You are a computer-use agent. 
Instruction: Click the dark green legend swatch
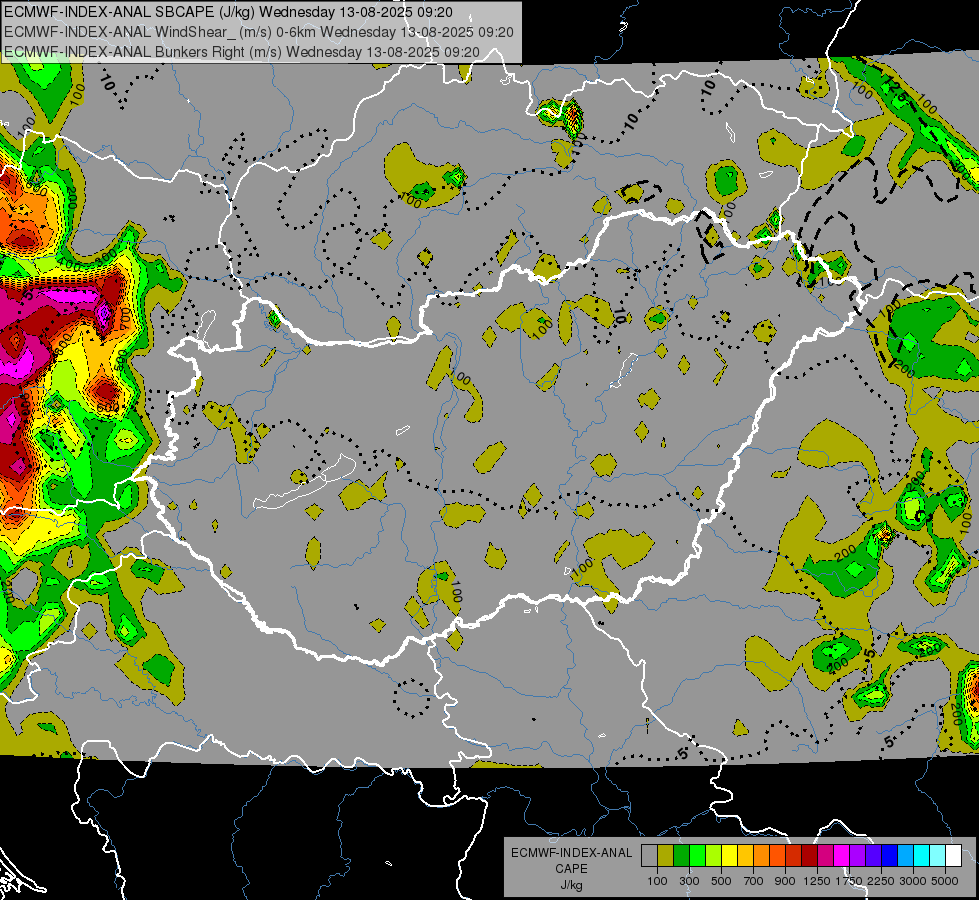click(x=681, y=855)
